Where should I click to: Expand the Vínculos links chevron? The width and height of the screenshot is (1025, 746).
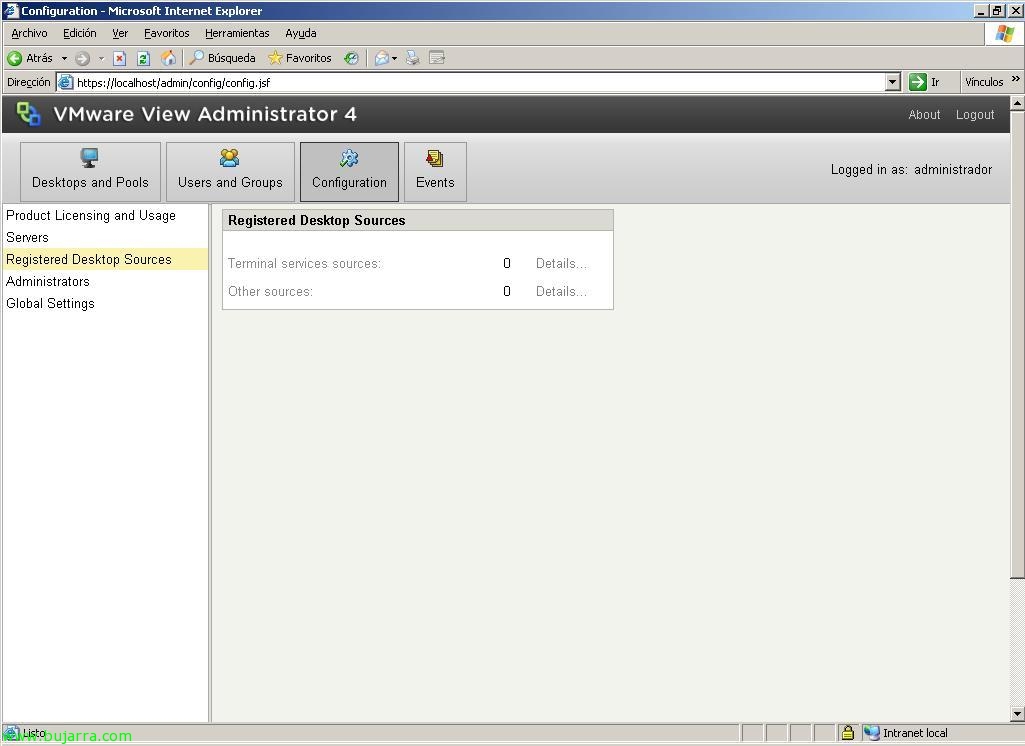click(1015, 79)
